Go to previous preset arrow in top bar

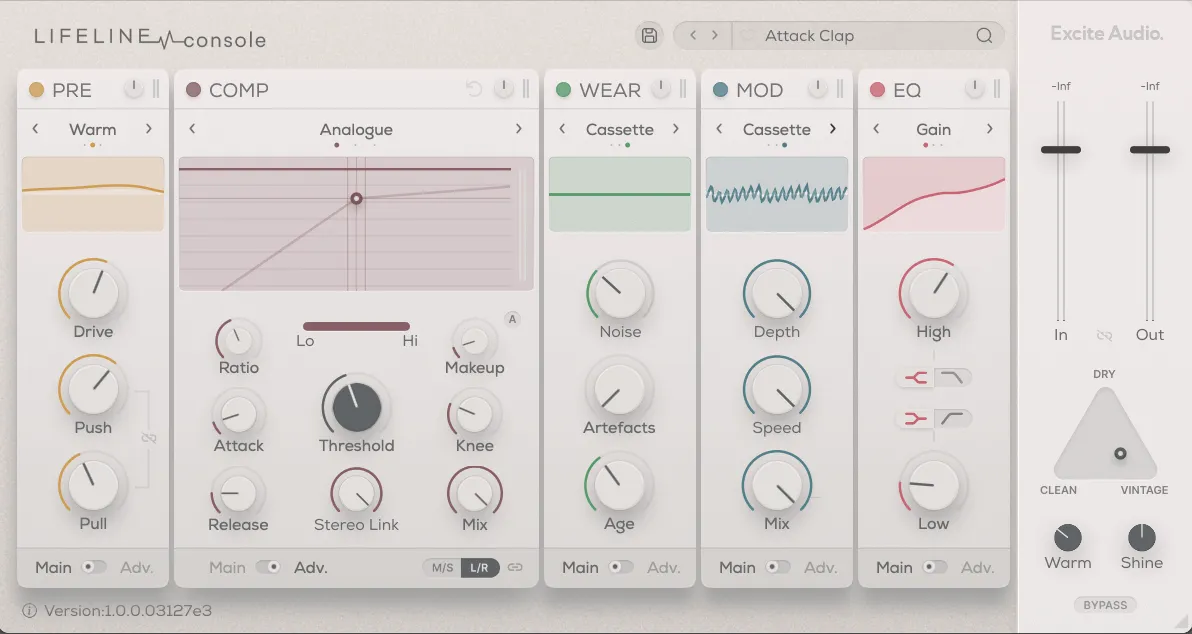(693, 36)
